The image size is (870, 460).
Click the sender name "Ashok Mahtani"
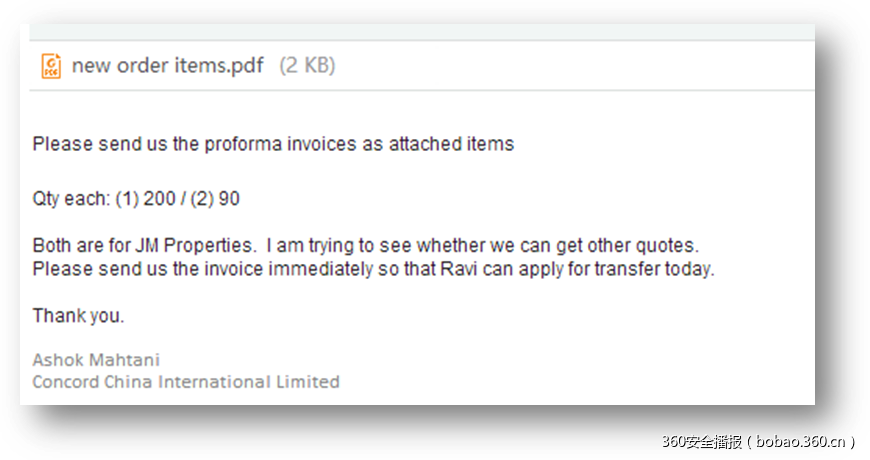coord(96,360)
